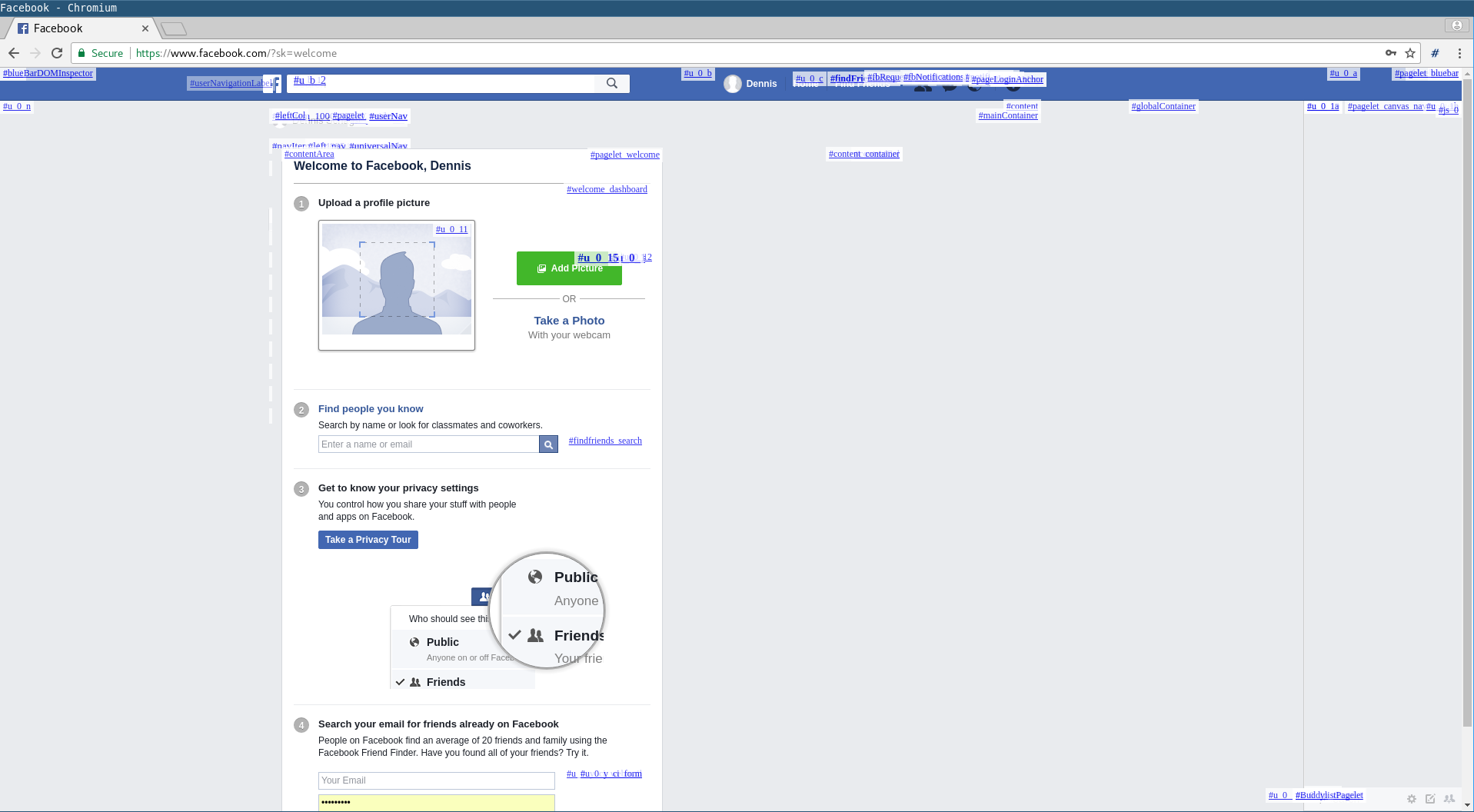1474x812 pixels.
Task: Click the yellow password field
Action: click(x=437, y=803)
